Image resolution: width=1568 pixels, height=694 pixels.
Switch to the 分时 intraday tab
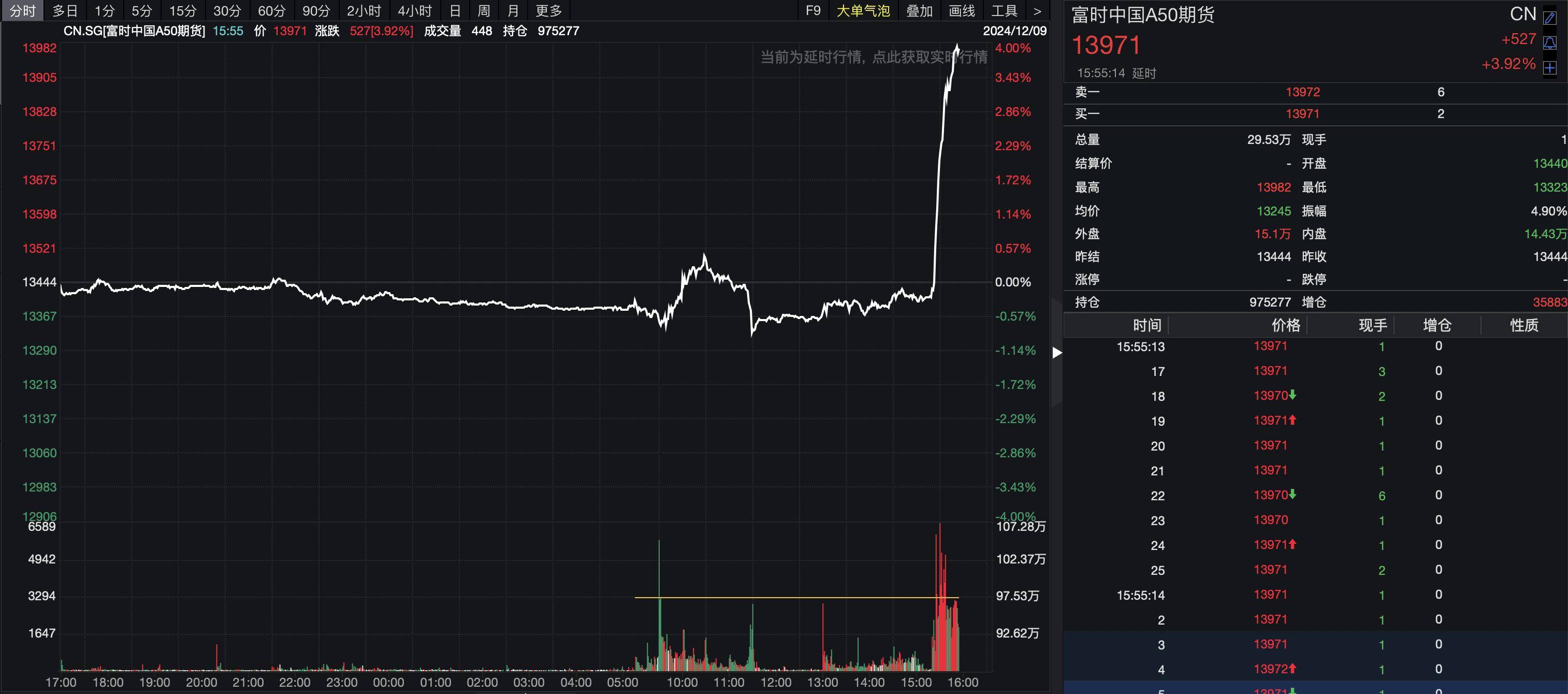[x=22, y=10]
